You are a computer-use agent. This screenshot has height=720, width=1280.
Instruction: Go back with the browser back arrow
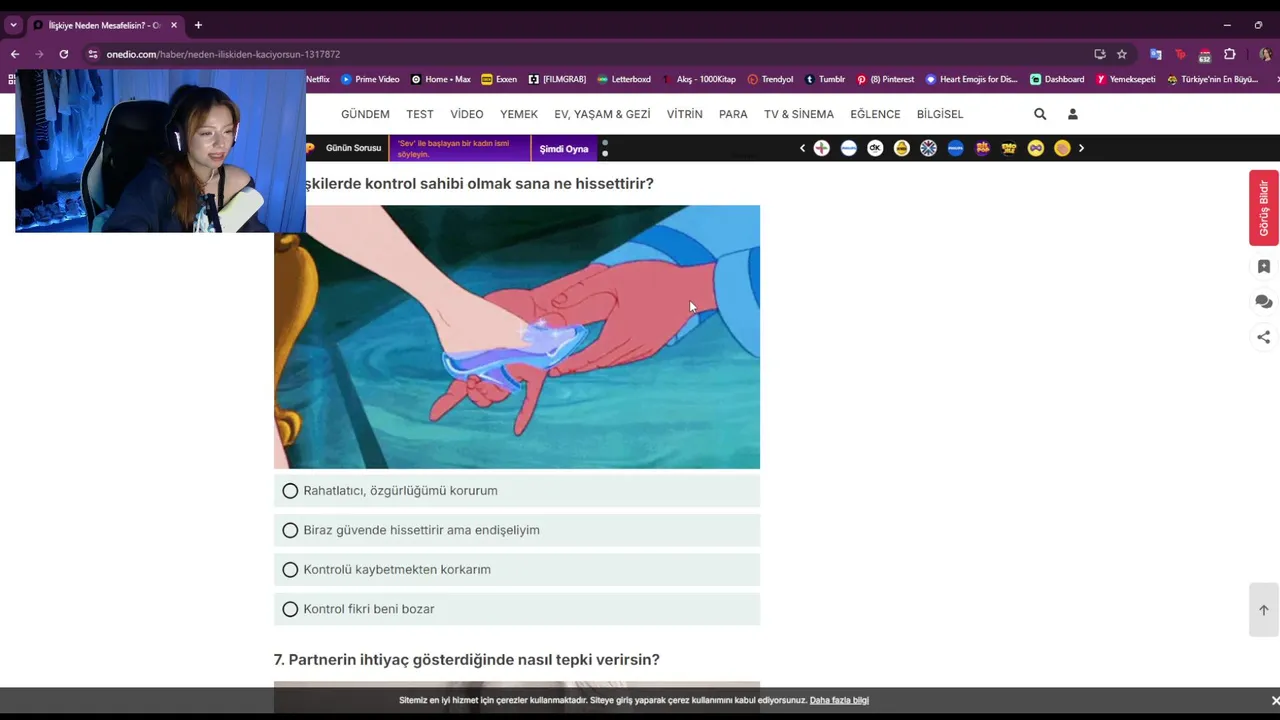coord(15,54)
